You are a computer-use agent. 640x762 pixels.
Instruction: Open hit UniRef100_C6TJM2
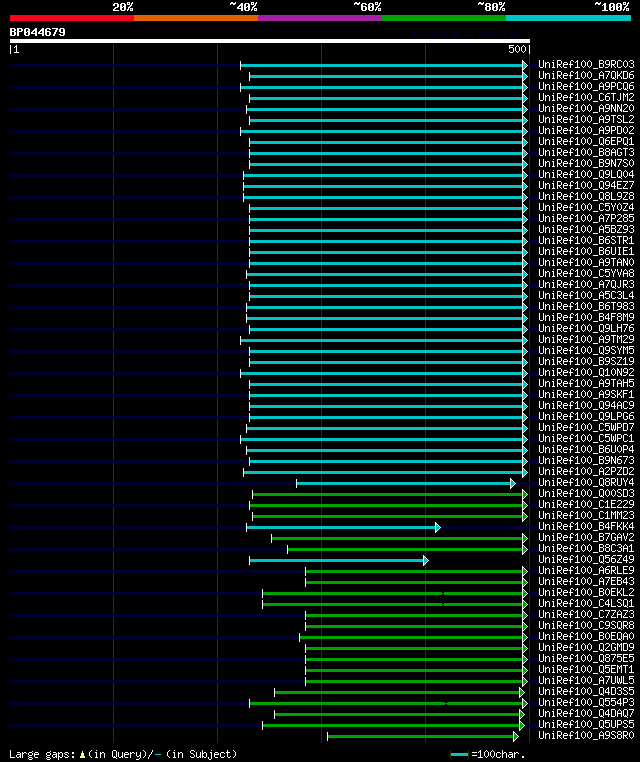(586, 97)
